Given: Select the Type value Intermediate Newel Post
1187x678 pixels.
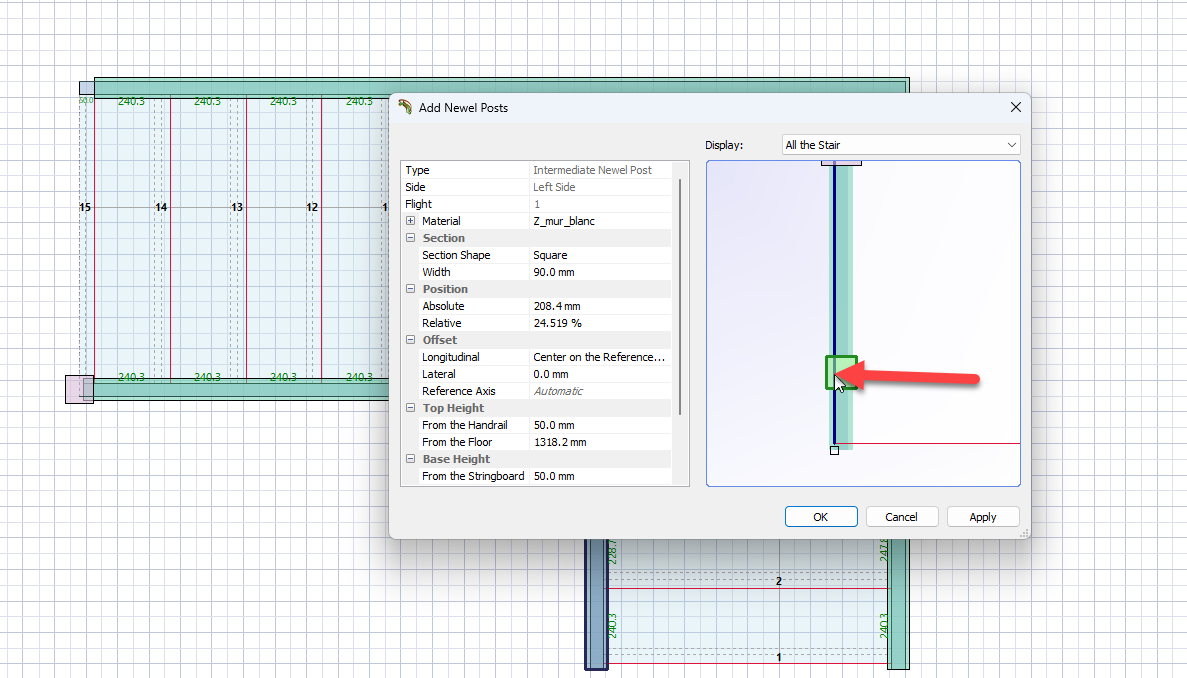Looking at the screenshot, I should [x=600, y=170].
